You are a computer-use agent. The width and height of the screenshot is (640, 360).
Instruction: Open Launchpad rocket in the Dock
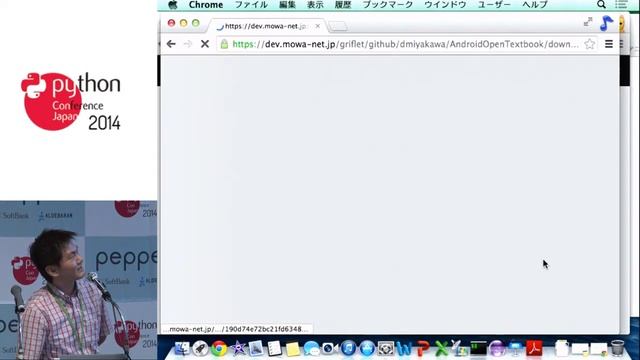200,349
